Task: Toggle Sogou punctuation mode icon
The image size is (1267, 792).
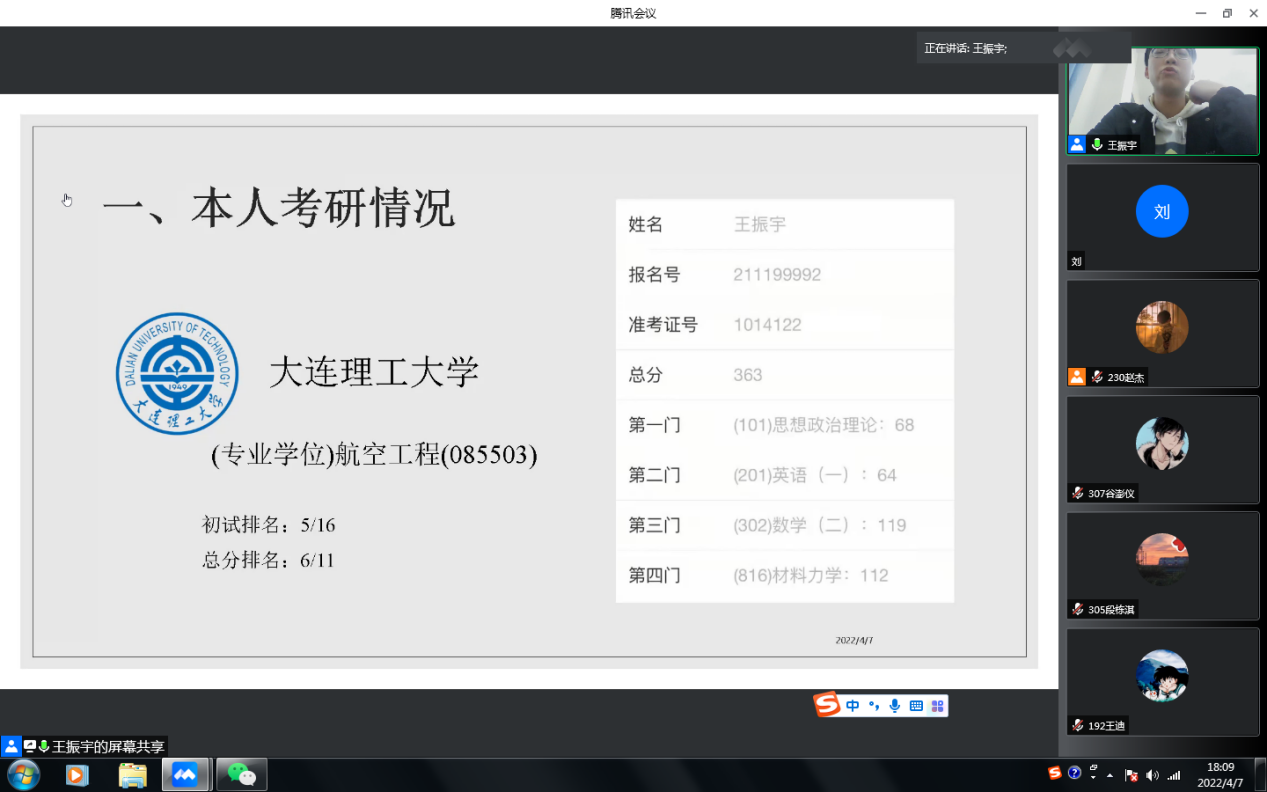Action: tap(874, 706)
